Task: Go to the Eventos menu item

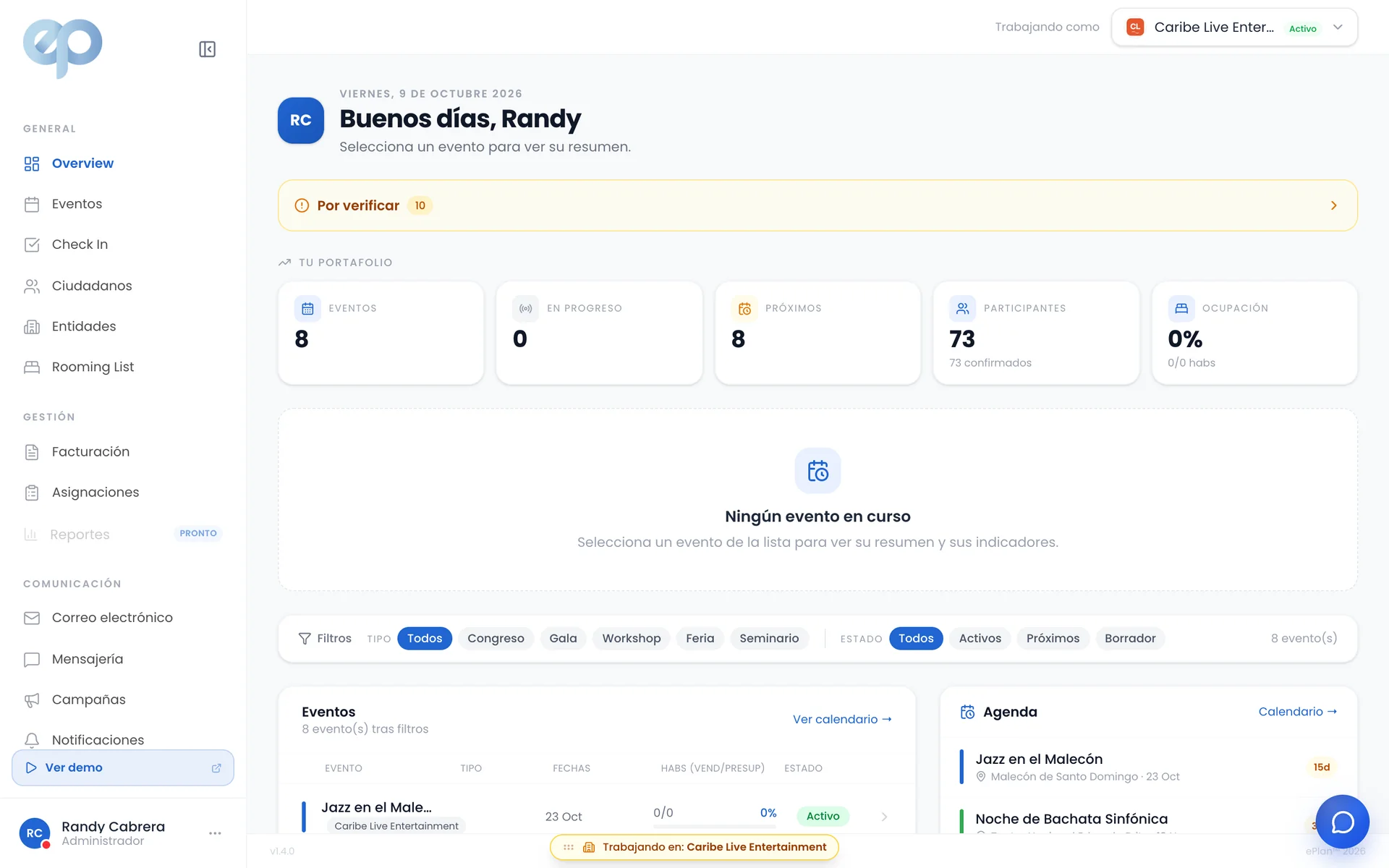Action: (123, 204)
